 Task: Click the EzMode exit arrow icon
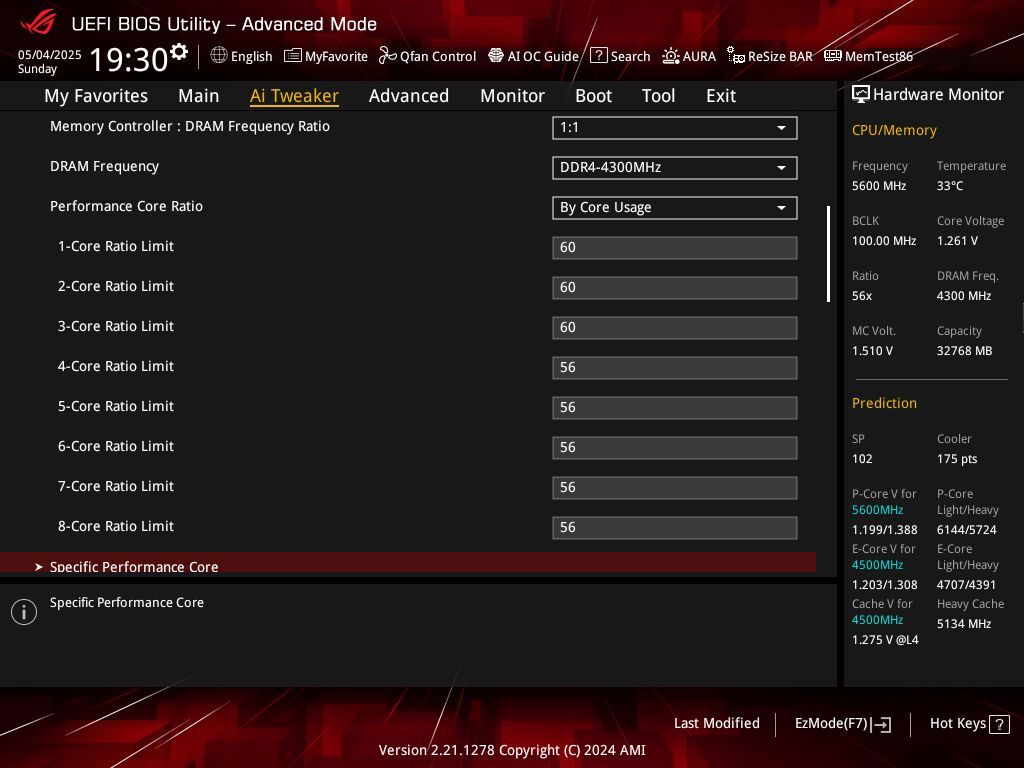[881, 724]
